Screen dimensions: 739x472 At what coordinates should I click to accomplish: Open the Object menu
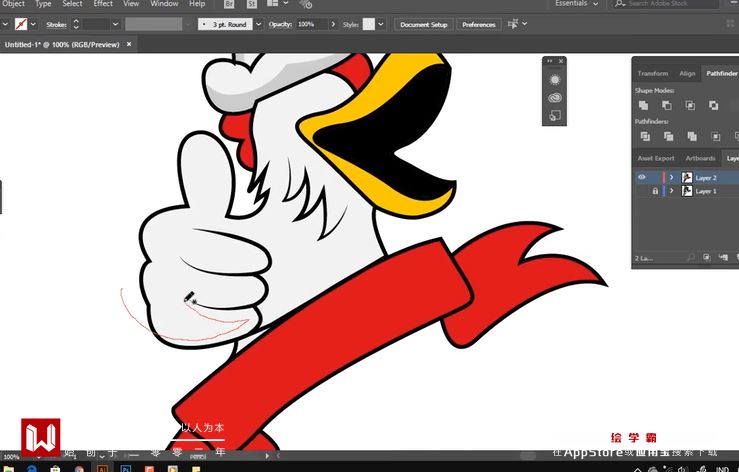(13, 4)
